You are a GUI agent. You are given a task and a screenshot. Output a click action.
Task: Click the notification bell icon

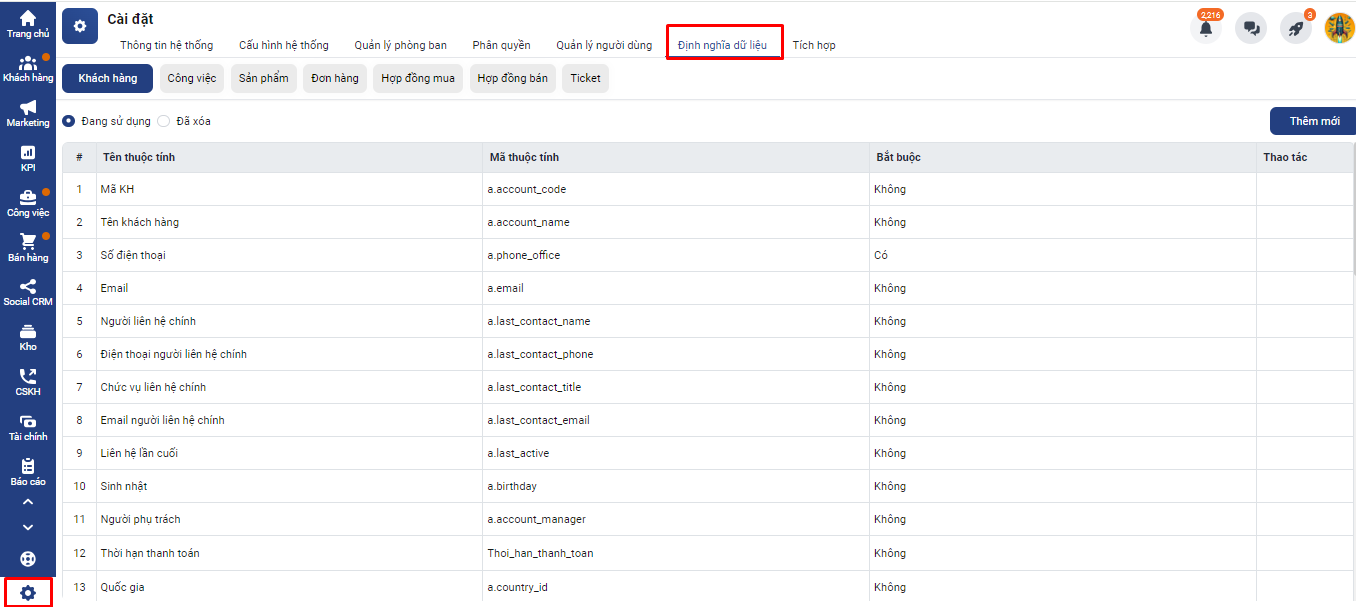coord(1206,28)
